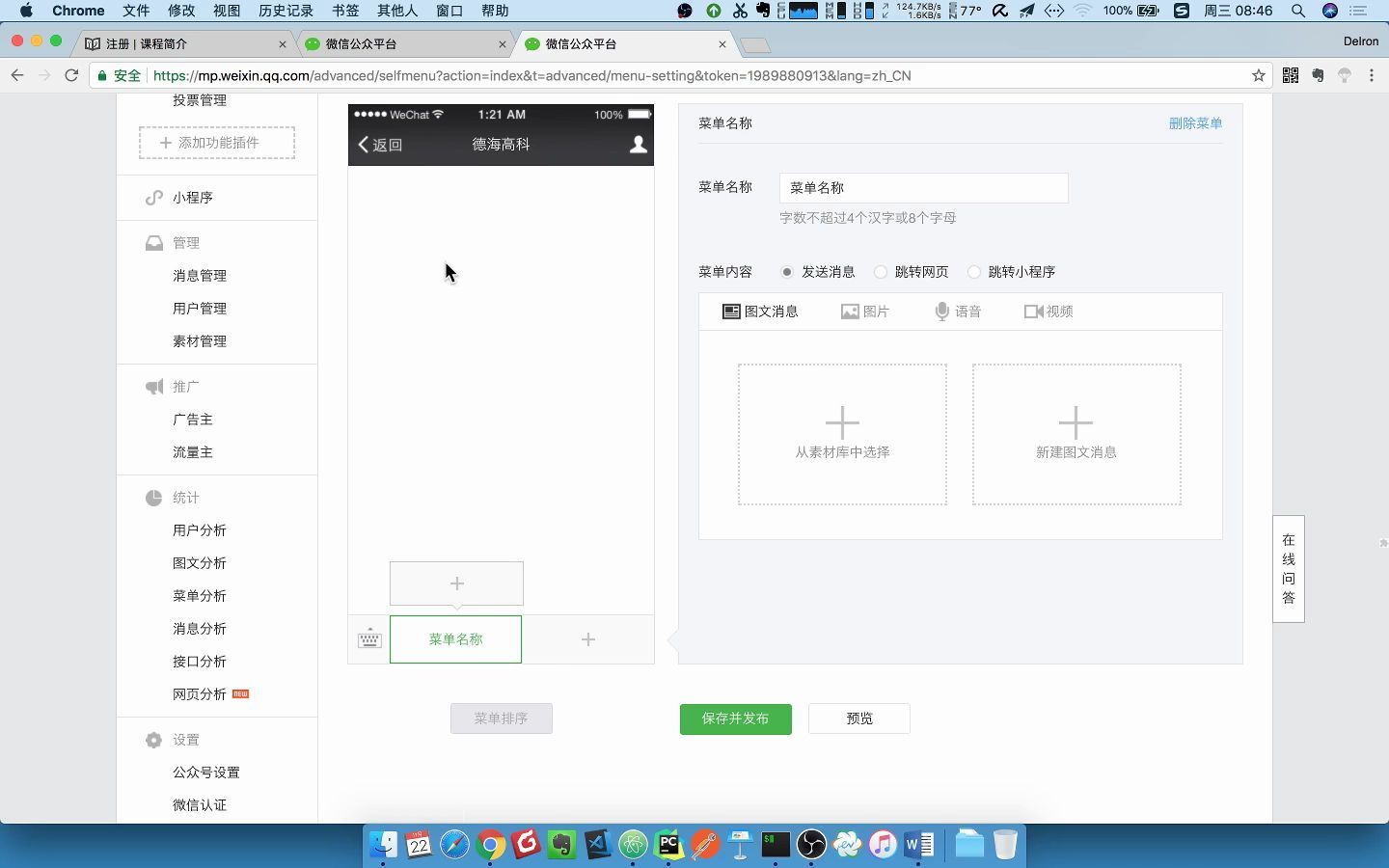
Task: Open Chrome's three-dot menu
Action: coord(1373,75)
